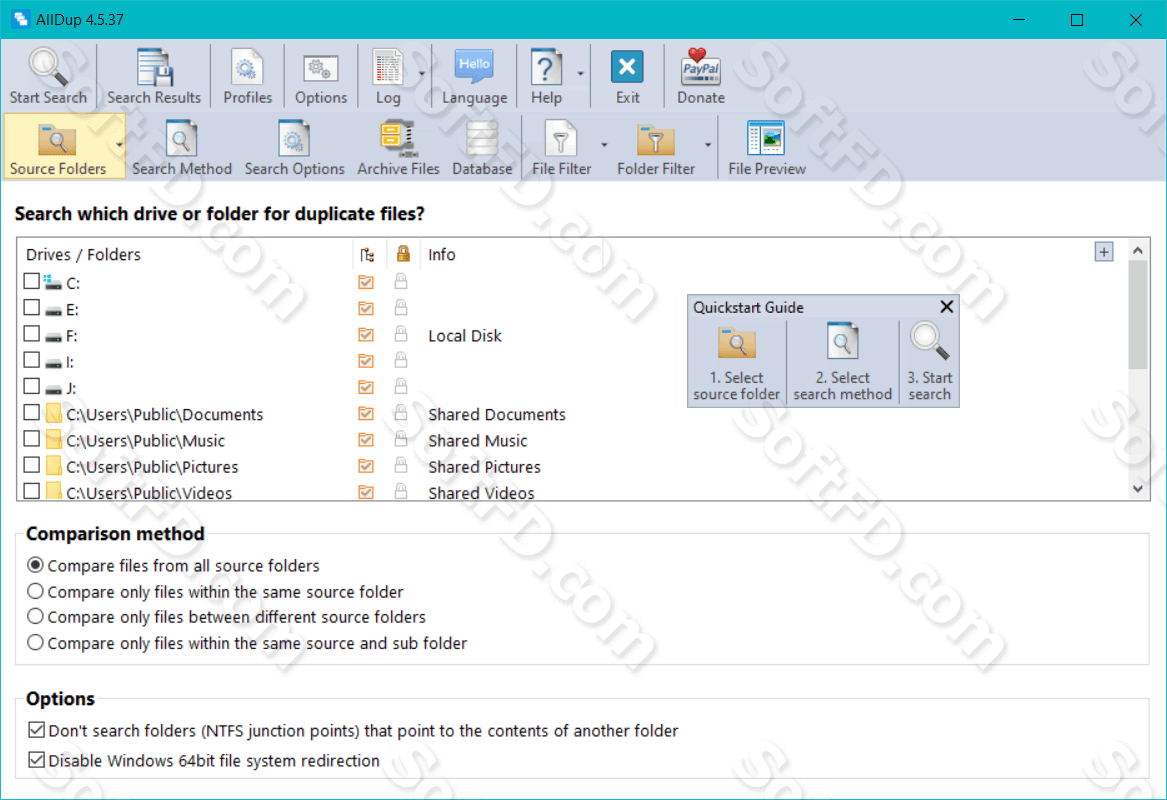Screen dimensions: 1167x800
Task: Click the Start Search magnifier icon
Action: pyautogui.click(x=48, y=67)
